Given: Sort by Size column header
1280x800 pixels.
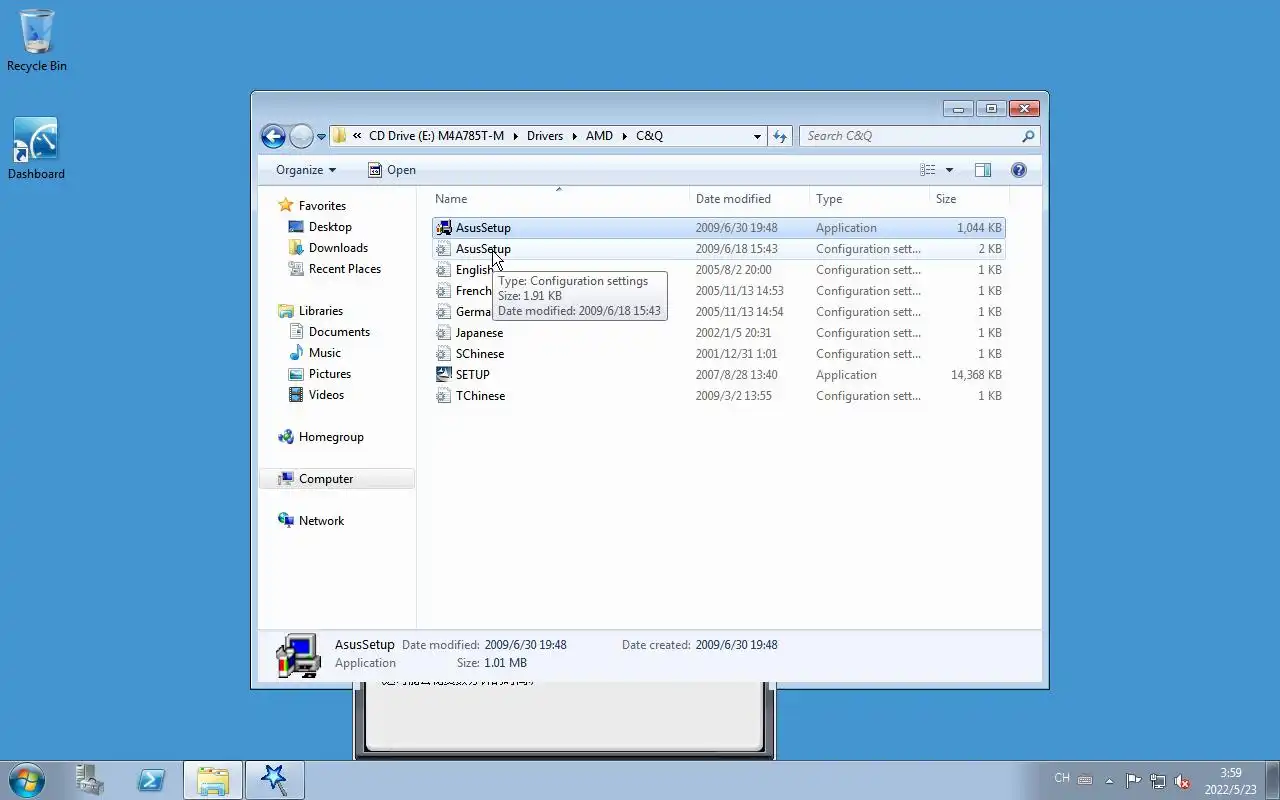Looking at the screenshot, I should point(967,199).
